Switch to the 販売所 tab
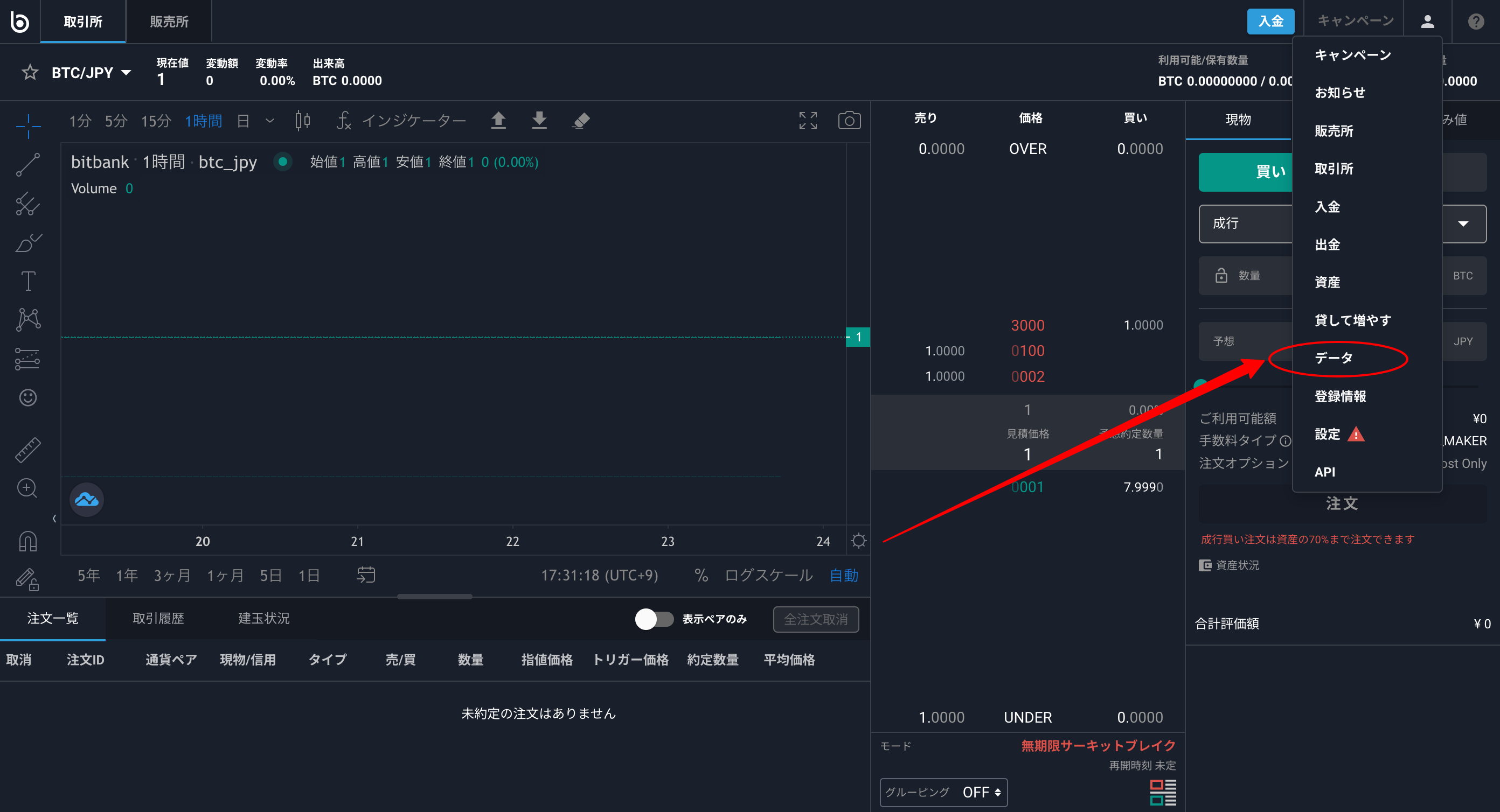1500x812 pixels. tap(169, 22)
